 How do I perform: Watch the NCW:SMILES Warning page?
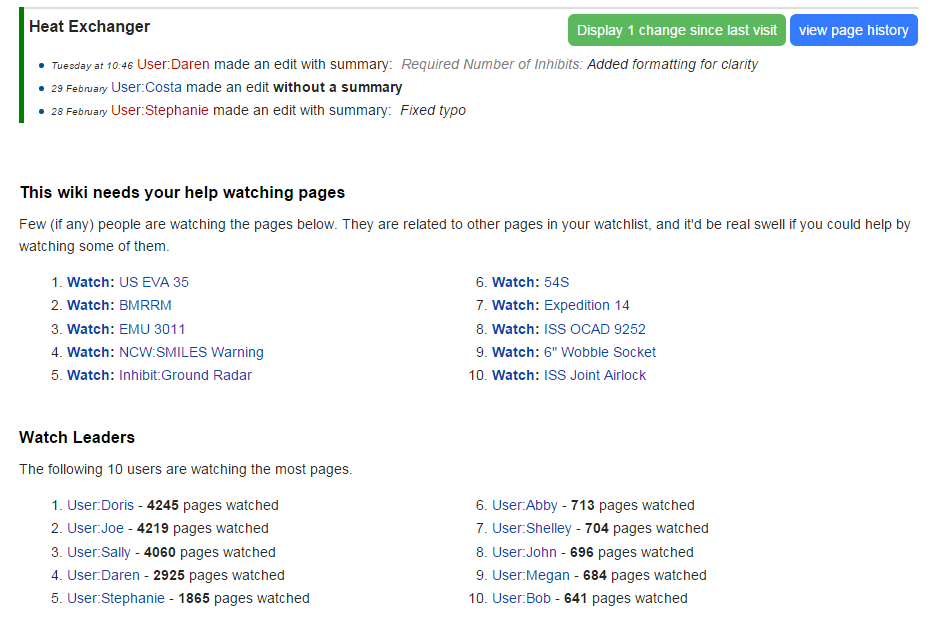pyautogui.click(x=91, y=352)
